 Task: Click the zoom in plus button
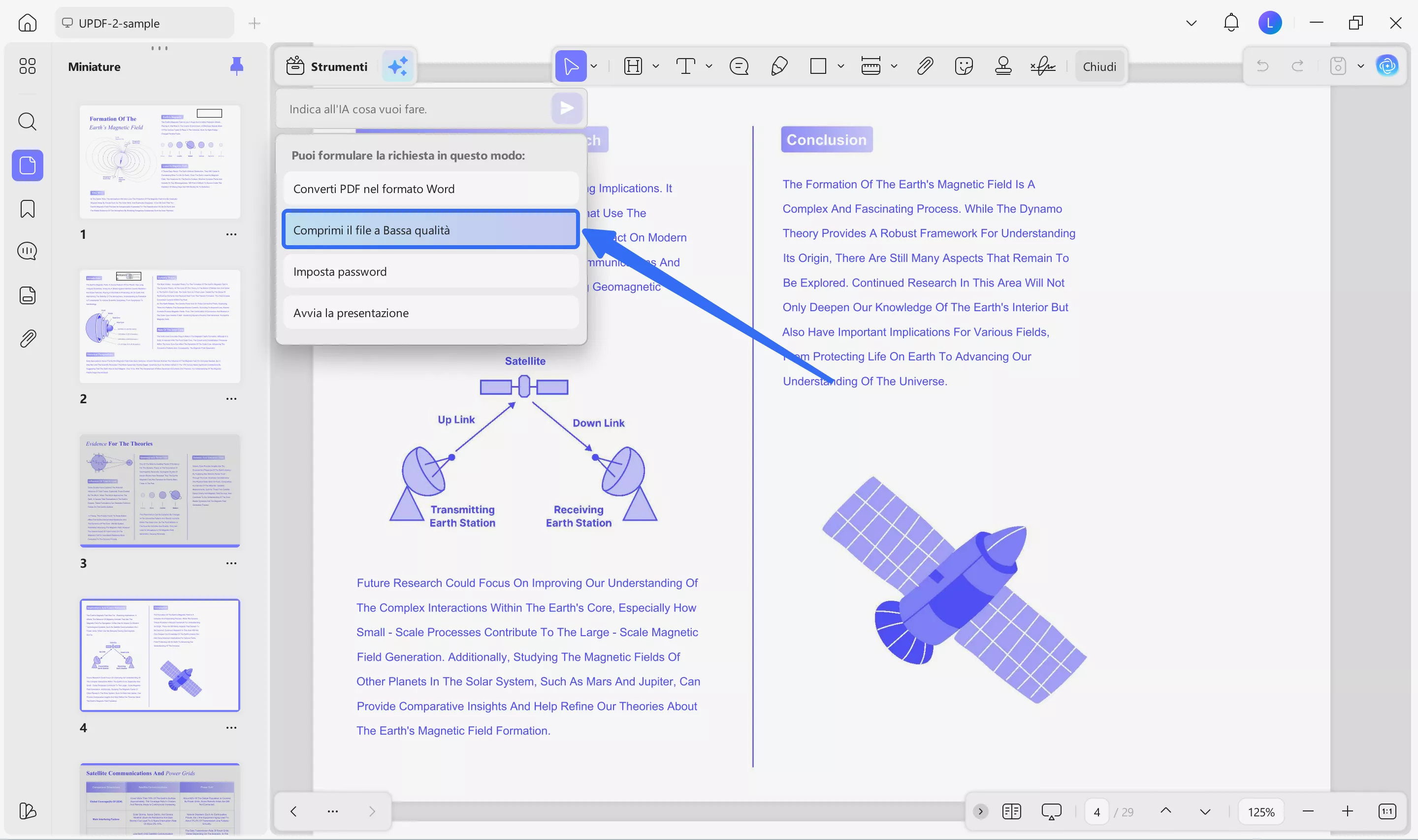tap(1347, 811)
